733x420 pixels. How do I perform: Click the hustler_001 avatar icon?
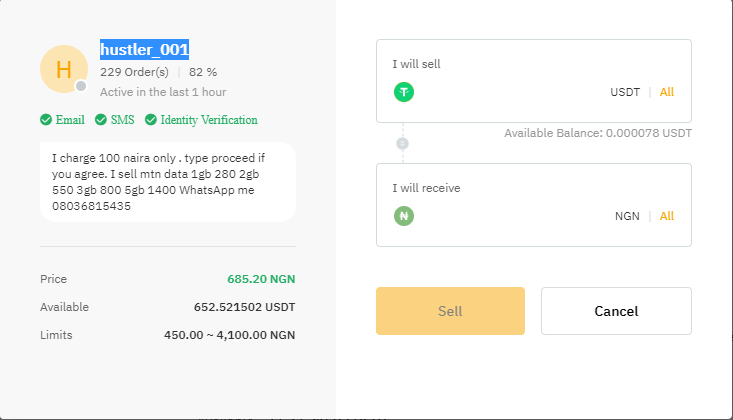[63, 69]
